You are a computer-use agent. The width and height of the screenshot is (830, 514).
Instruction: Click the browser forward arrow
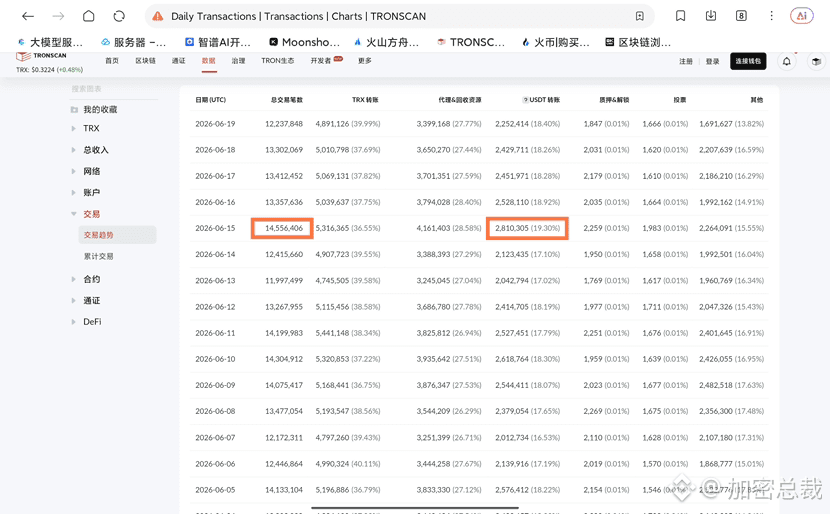[x=58, y=16]
